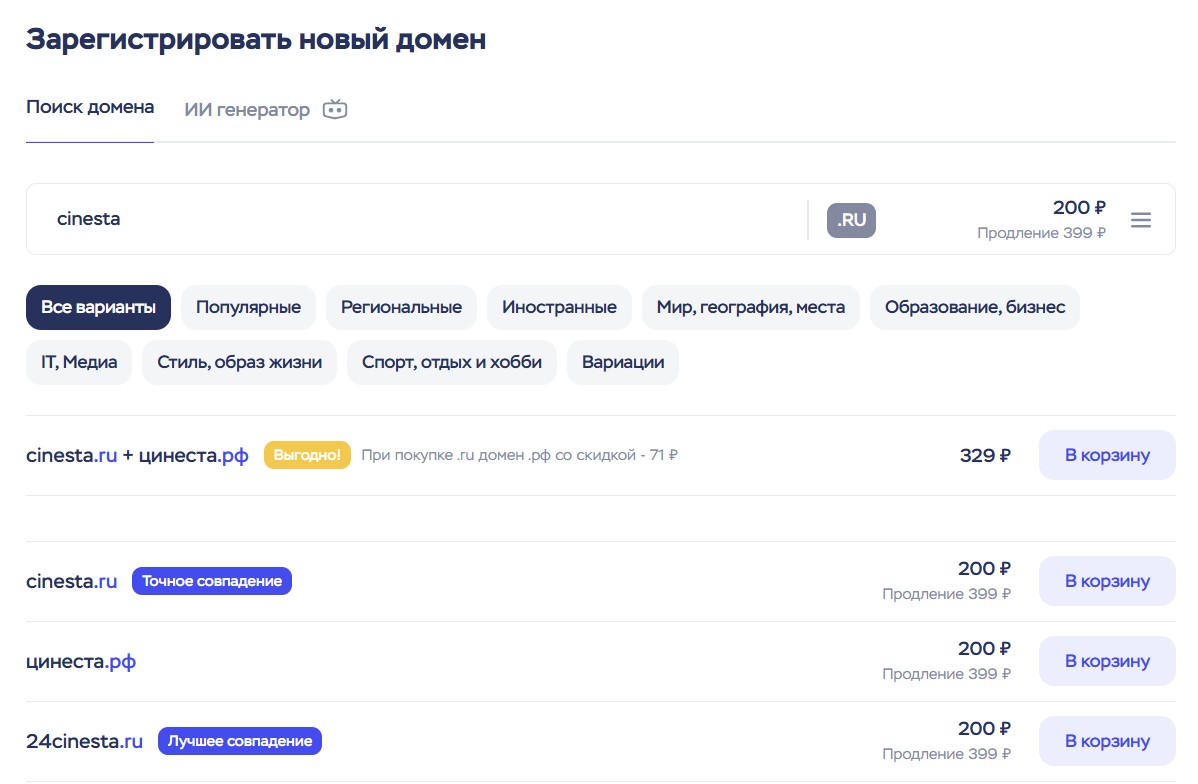Select the IT, Медиа filter chip
The height and width of the screenshot is (784, 1198).
pos(79,362)
